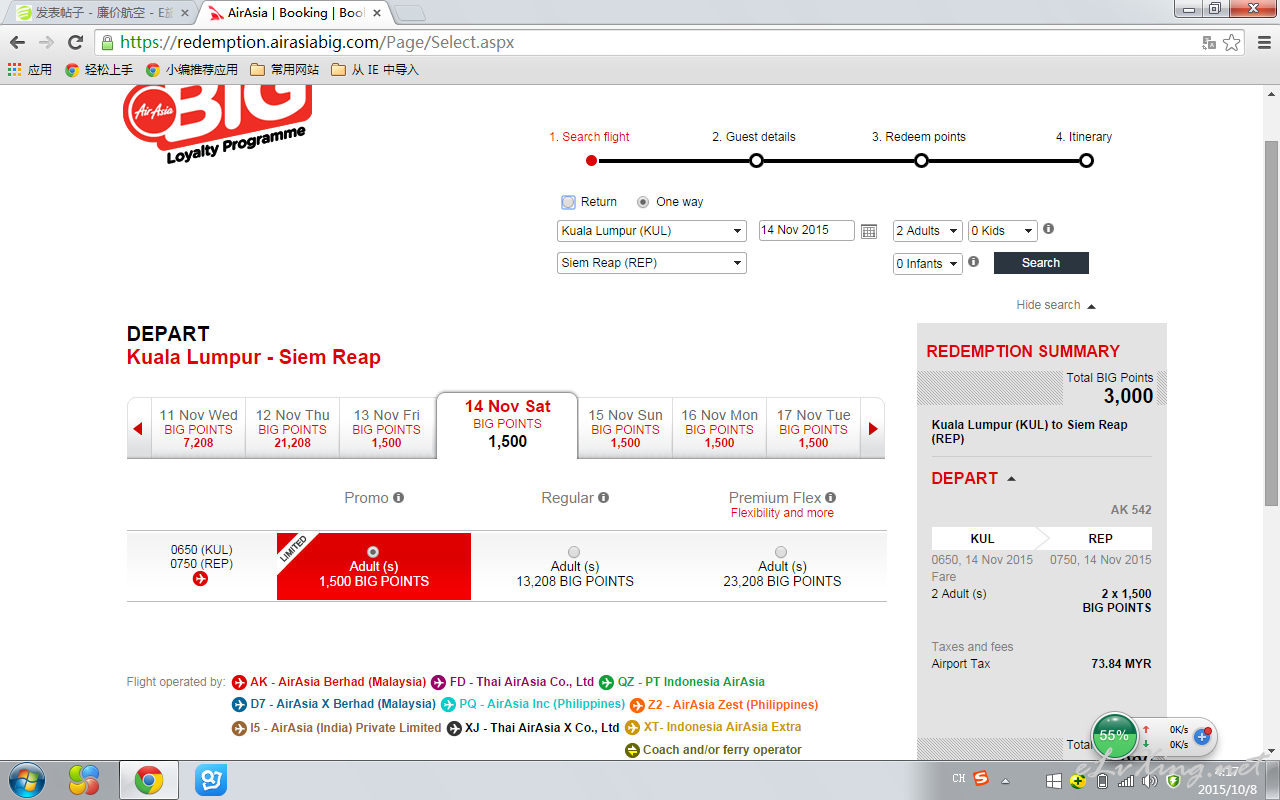The image size is (1280, 800).
Task: Click the AirAsia BIG Loyalty Programme logo
Action: (x=218, y=122)
